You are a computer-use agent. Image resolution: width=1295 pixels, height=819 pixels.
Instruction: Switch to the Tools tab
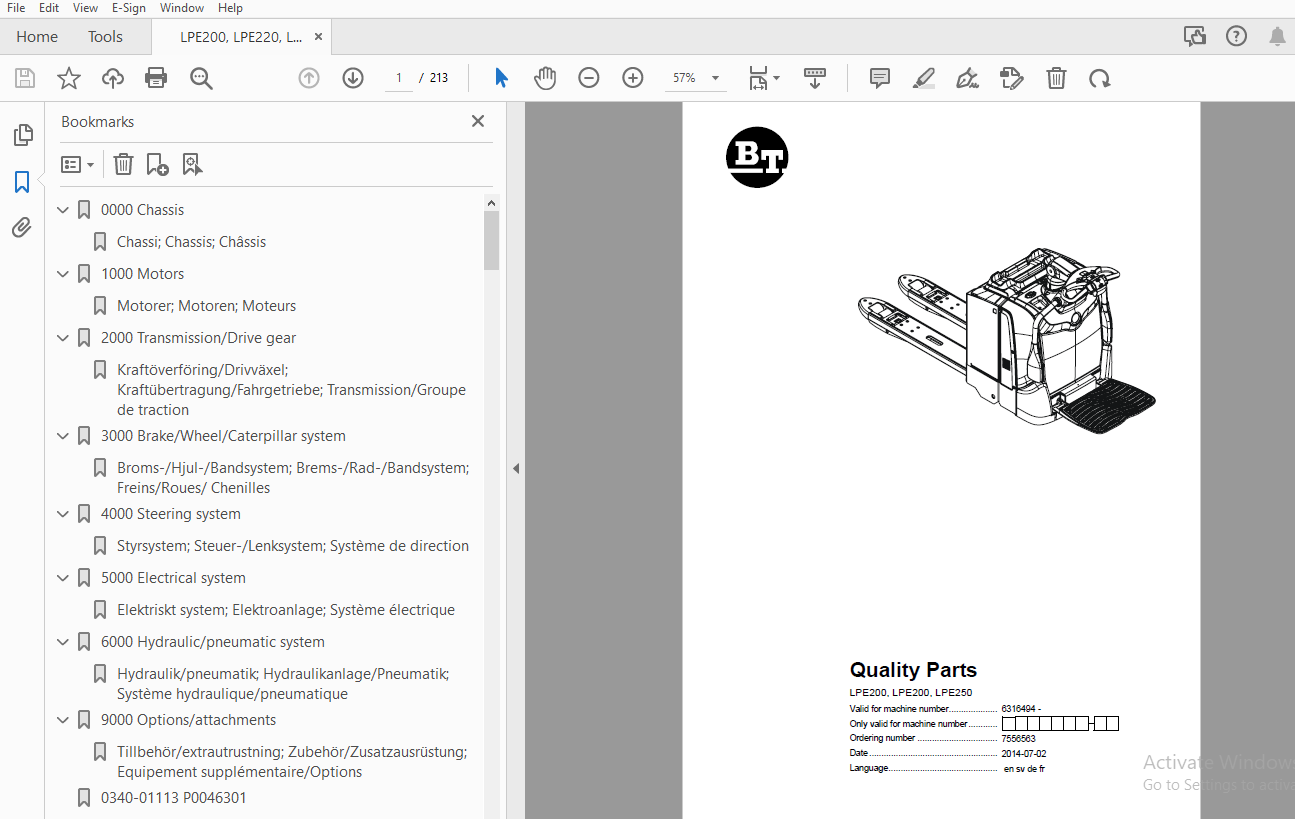[105, 37]
